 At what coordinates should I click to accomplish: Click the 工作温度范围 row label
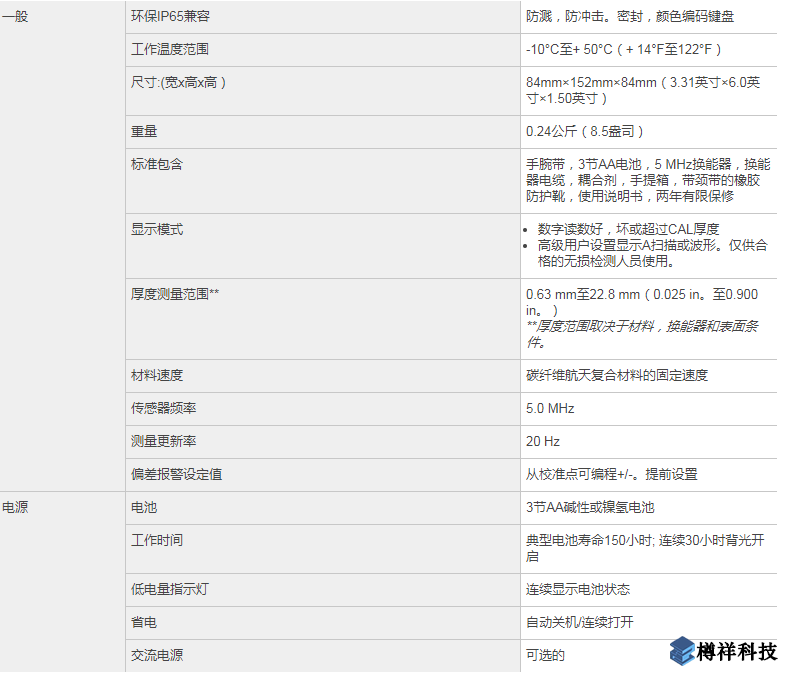(x=170, y=49)
